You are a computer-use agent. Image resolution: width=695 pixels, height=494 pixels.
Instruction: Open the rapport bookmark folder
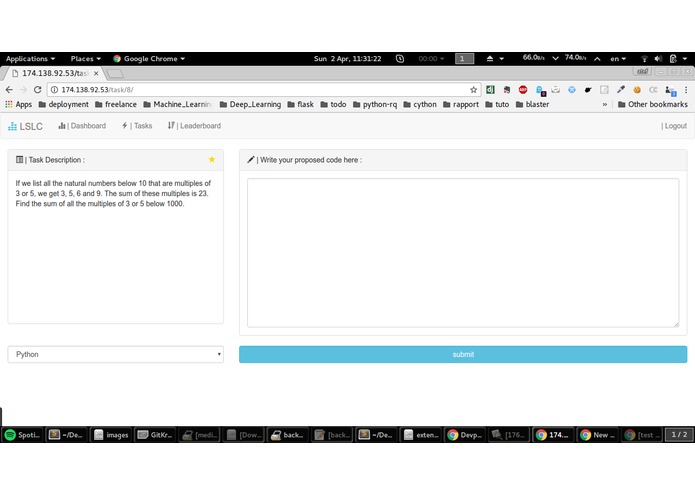tap(461, 105)
